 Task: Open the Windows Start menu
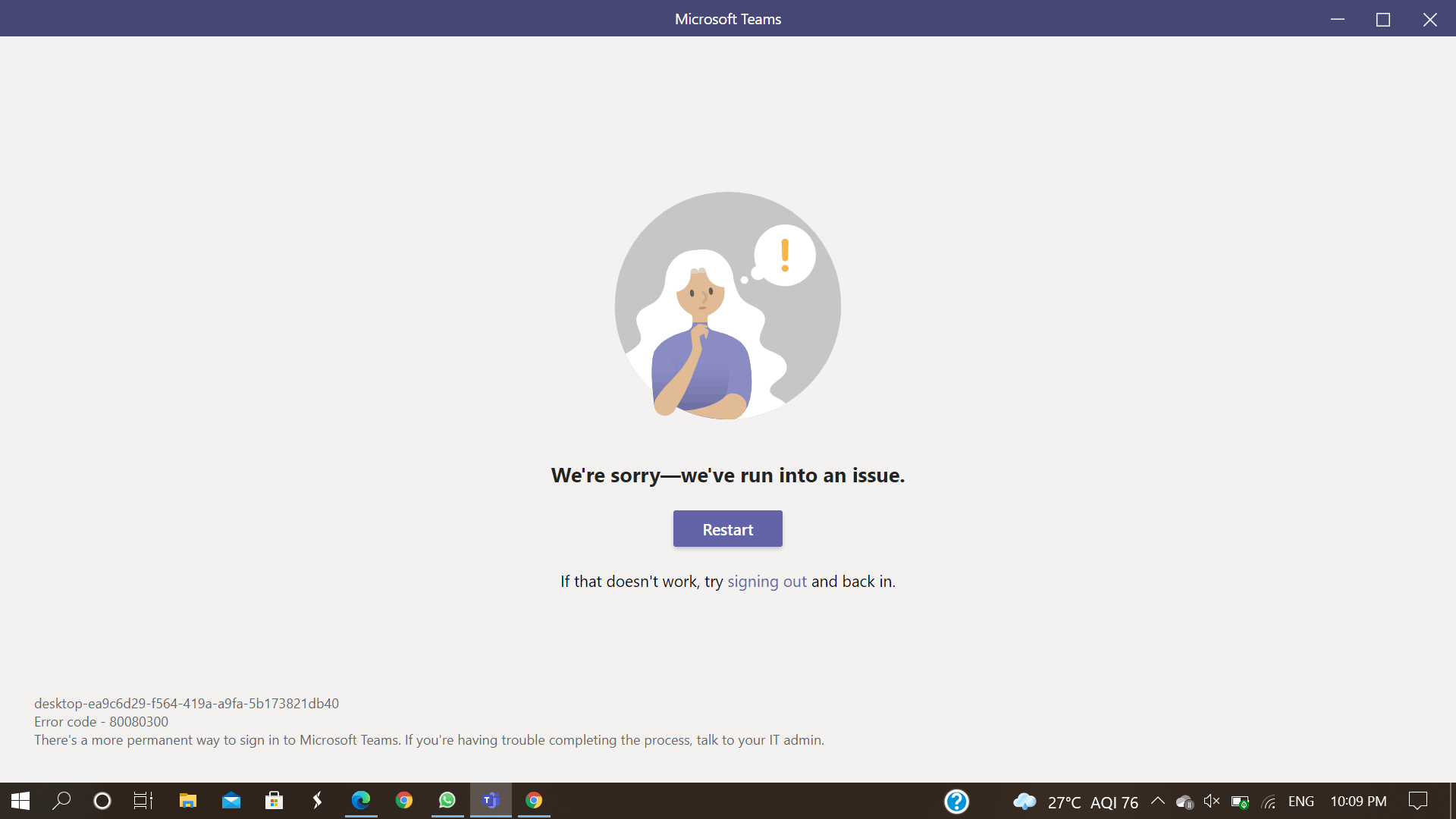click(x=20, y=801)
